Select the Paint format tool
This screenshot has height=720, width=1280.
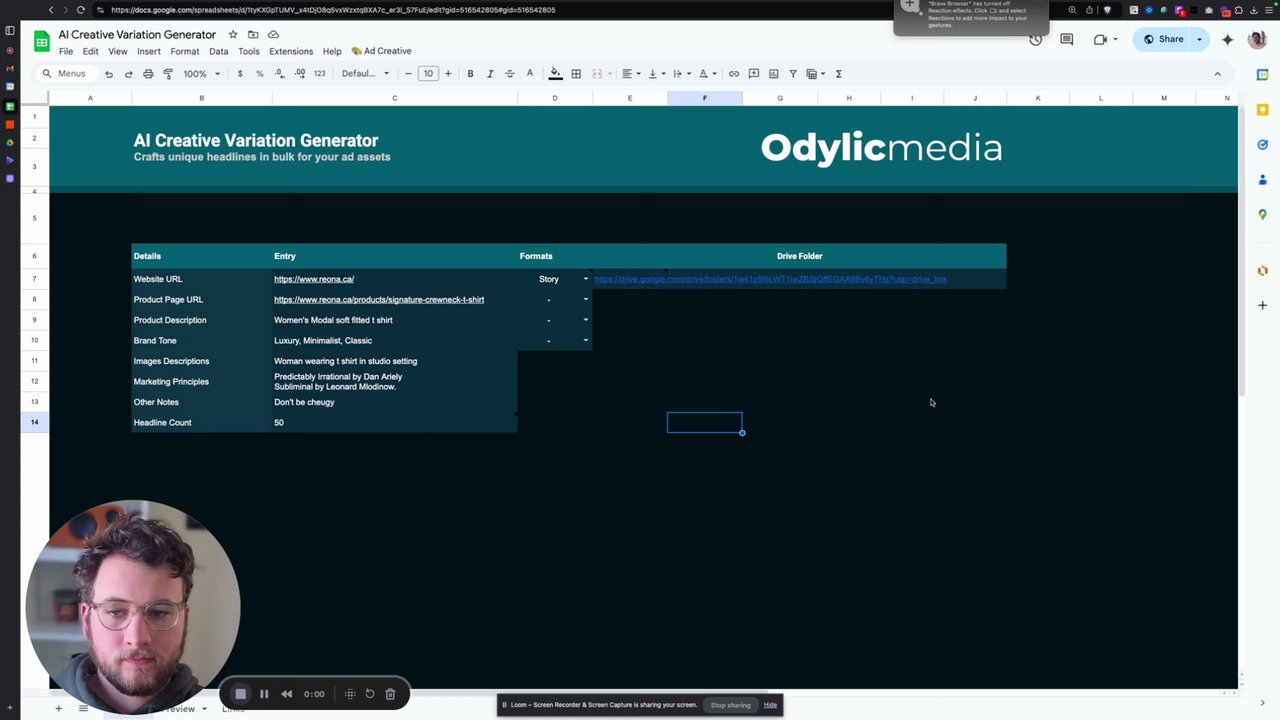tap(168, 74)
